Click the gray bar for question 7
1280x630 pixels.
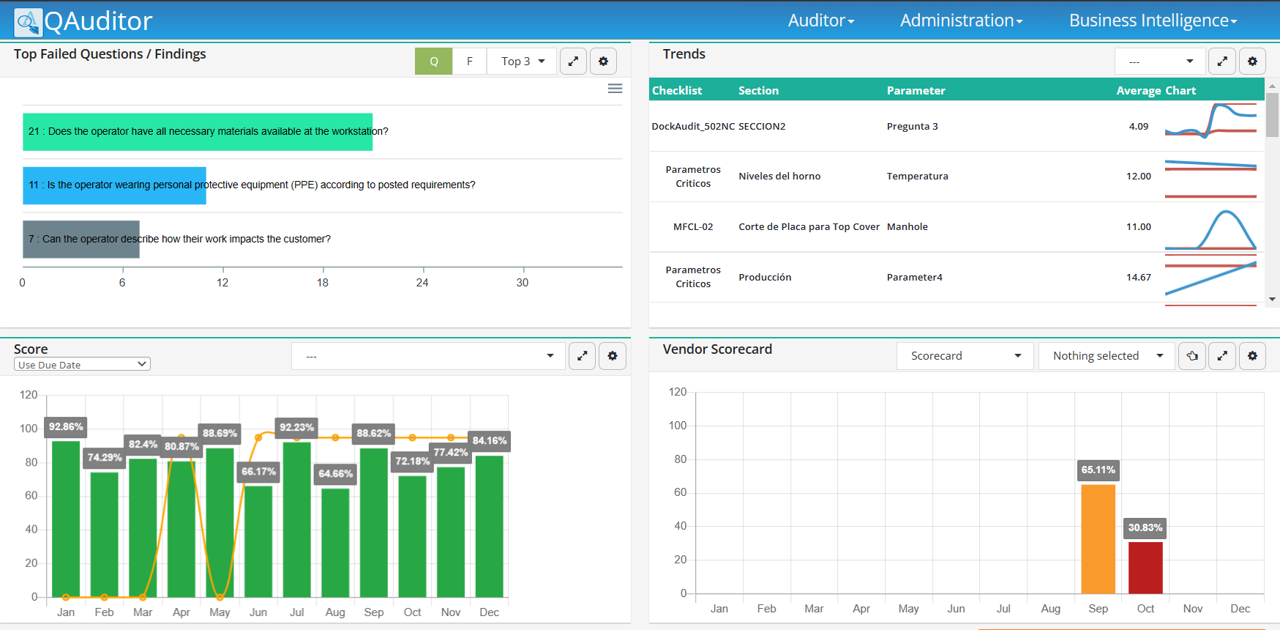[81, 240]
